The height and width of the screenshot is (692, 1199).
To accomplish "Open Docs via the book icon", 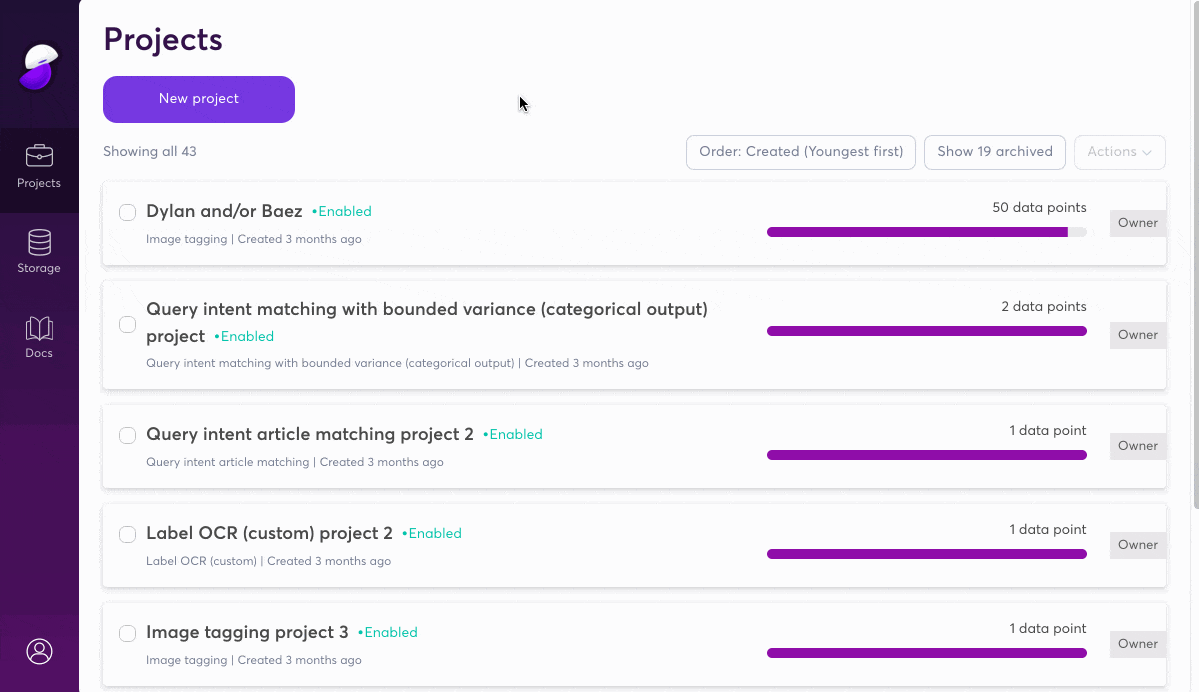I will [39, 329].
